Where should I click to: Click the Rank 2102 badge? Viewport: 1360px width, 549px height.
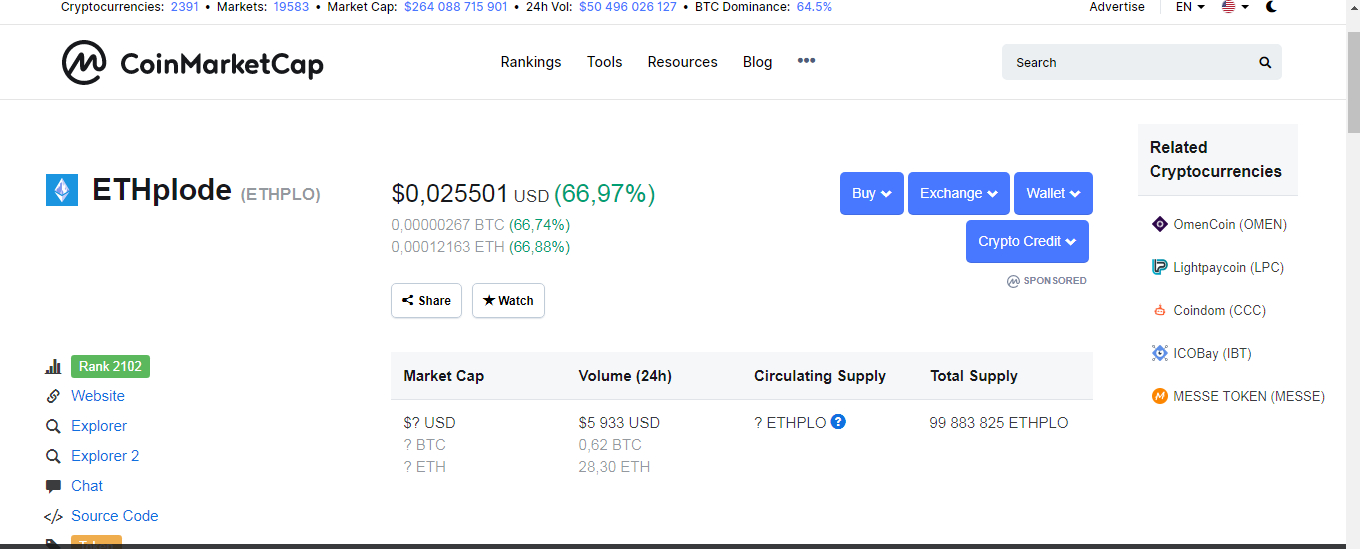point(110,367)
